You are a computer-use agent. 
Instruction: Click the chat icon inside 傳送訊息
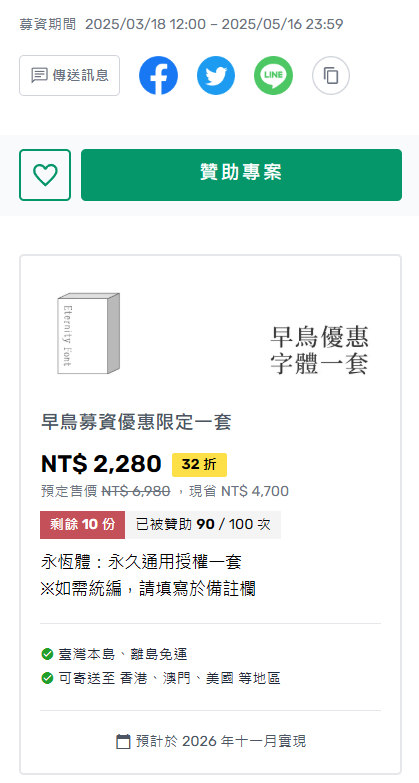coord(39,75)
